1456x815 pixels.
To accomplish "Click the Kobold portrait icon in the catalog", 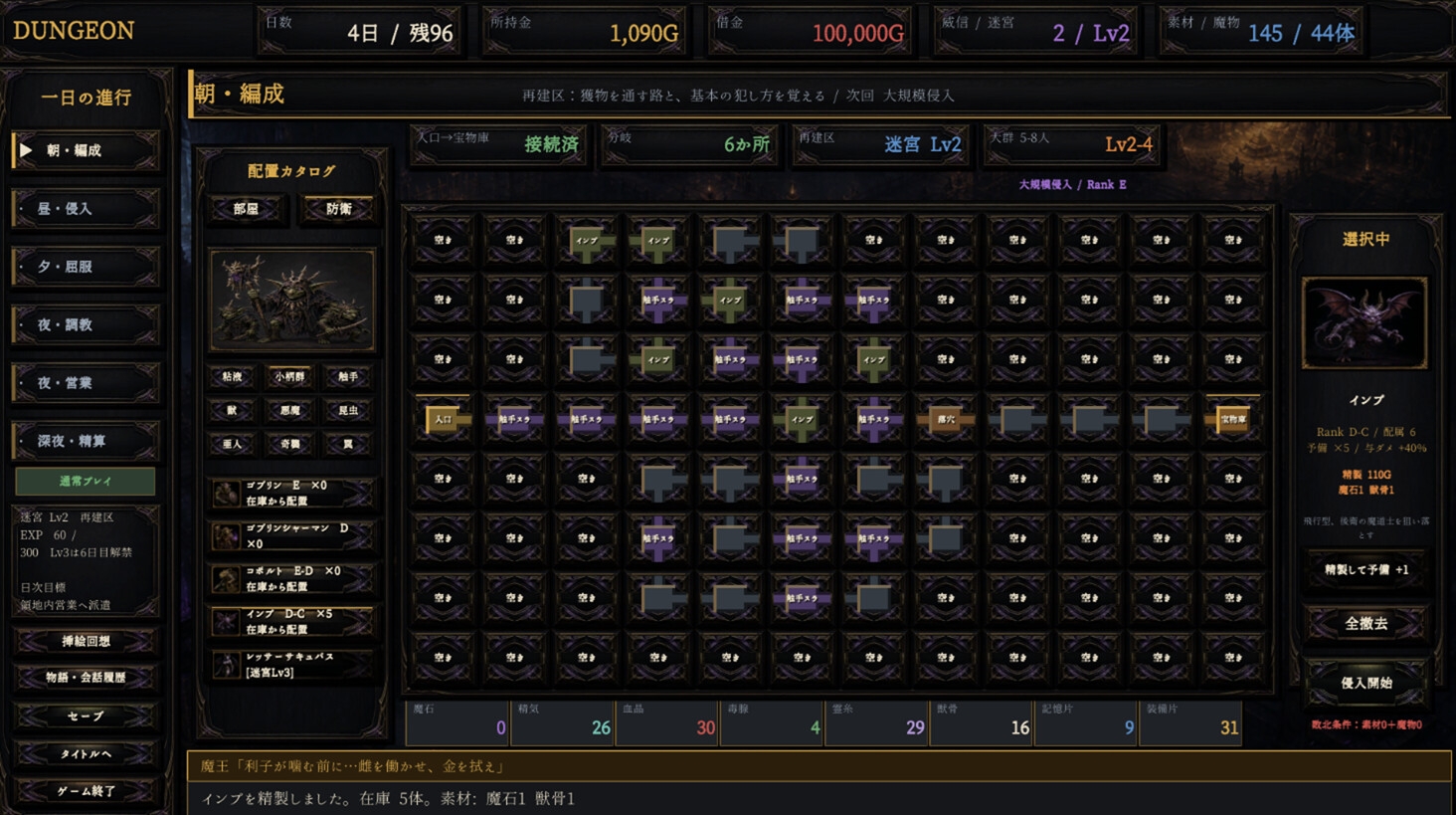I will (226, 578).
